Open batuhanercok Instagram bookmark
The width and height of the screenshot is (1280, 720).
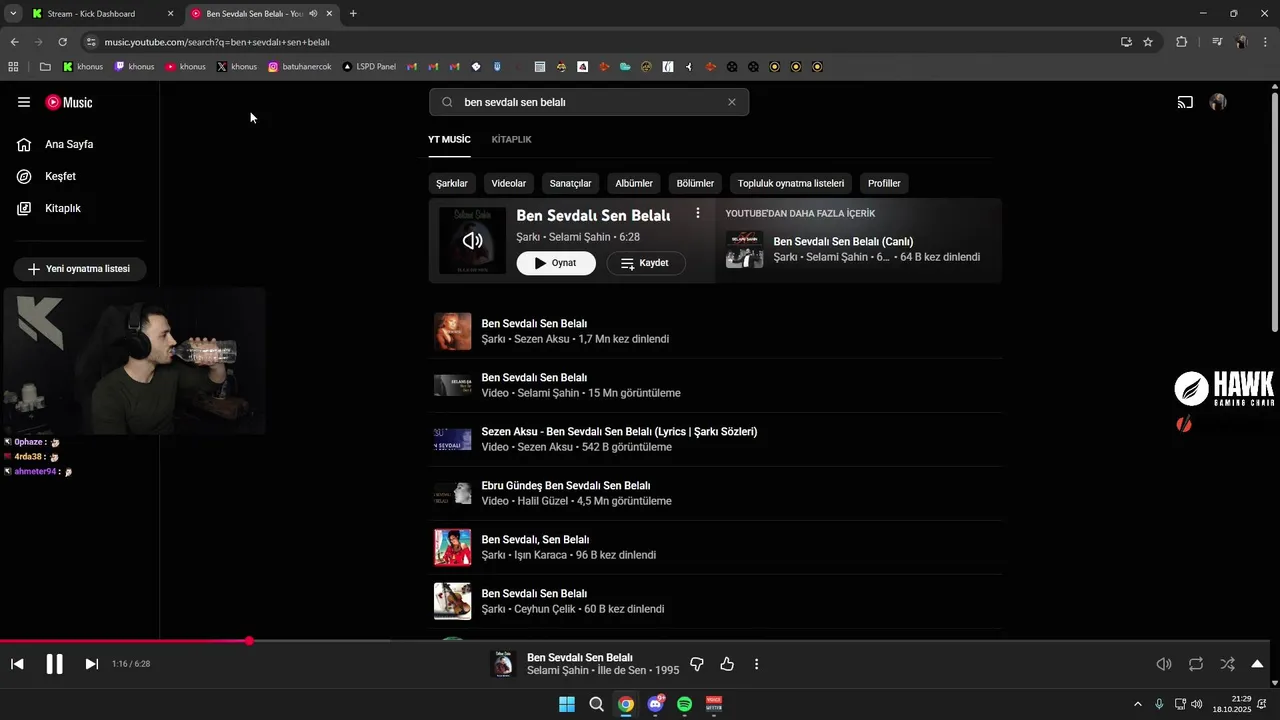point(299,67)
